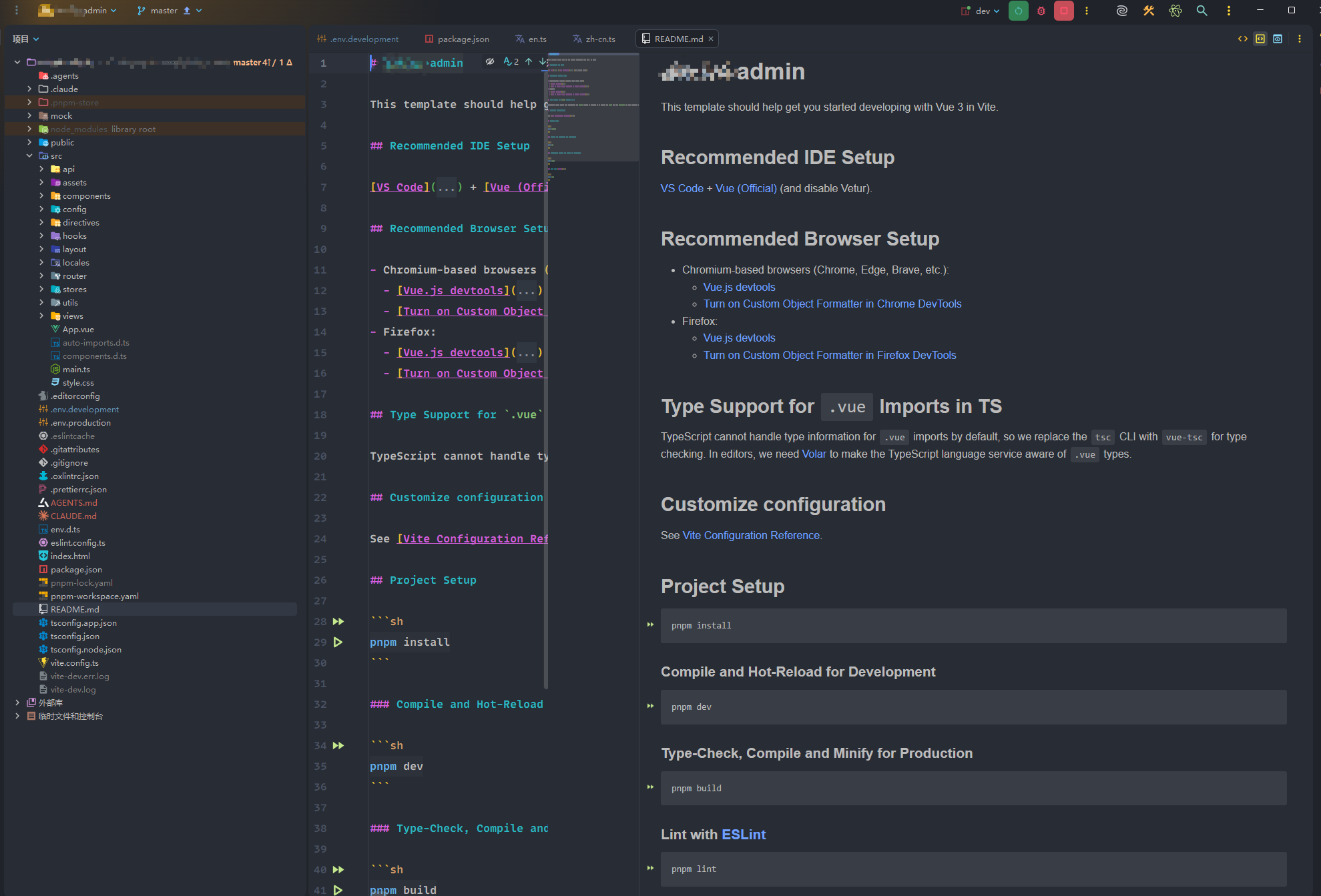Screen dimensions: 1321x896
Task: Select CLAUDE.md in project tree
Action: pos(73,516)
